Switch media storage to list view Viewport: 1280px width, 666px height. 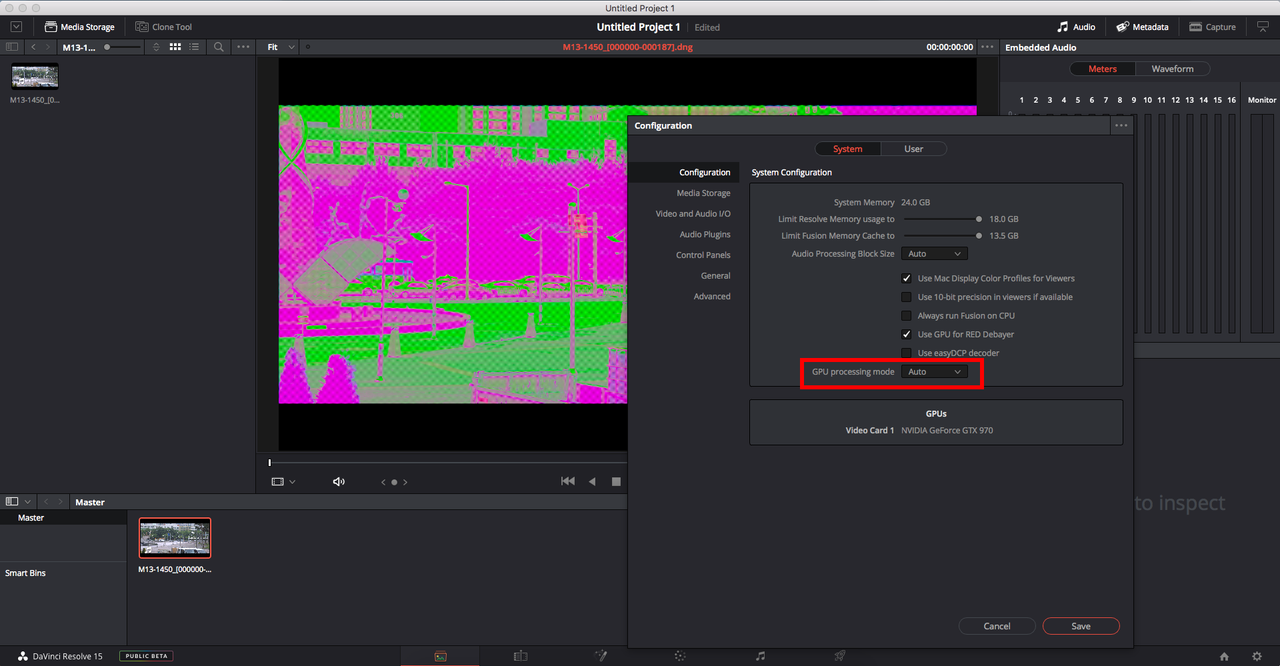(x=194, y=47)
